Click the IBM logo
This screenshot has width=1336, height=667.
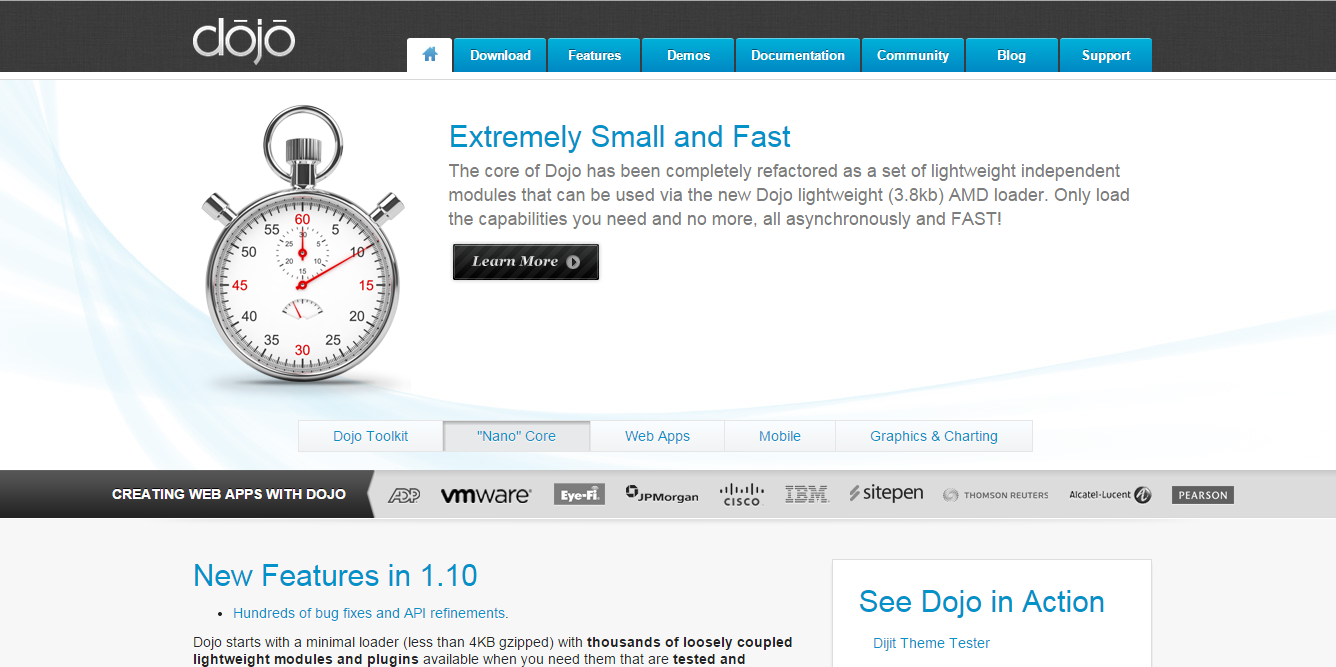tap(806, 494)
